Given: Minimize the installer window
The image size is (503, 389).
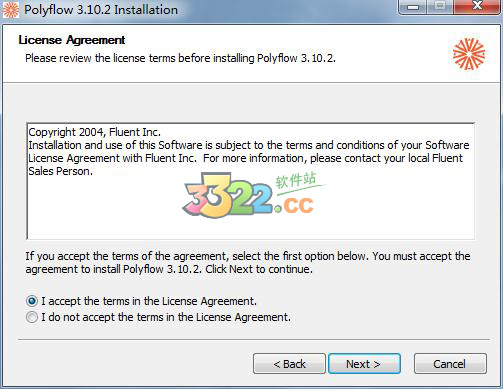Looking at the screenshot, I should click(x=413, y=7).
